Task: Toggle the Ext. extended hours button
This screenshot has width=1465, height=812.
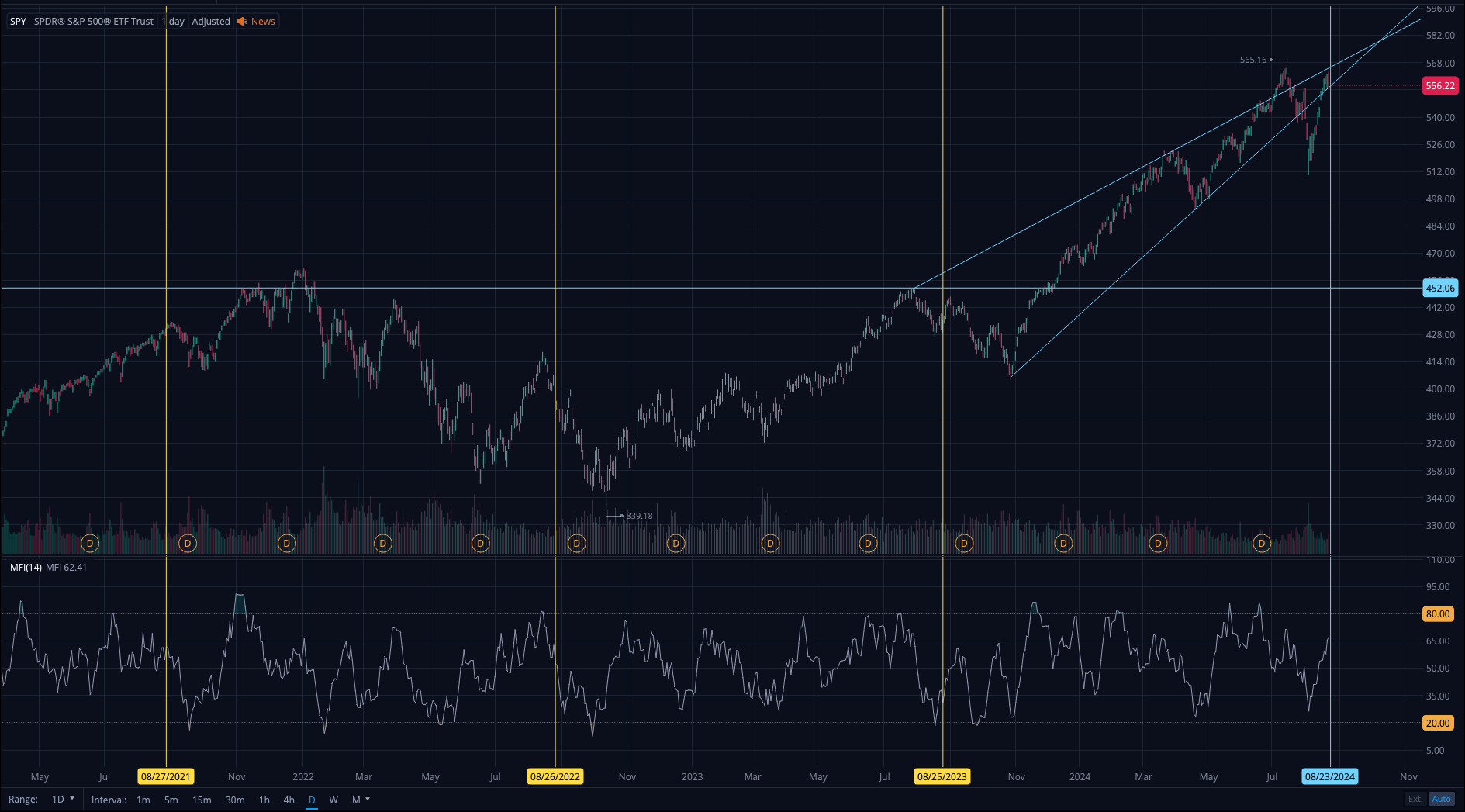Action: pyautogui.click(x=1415, y=799)
